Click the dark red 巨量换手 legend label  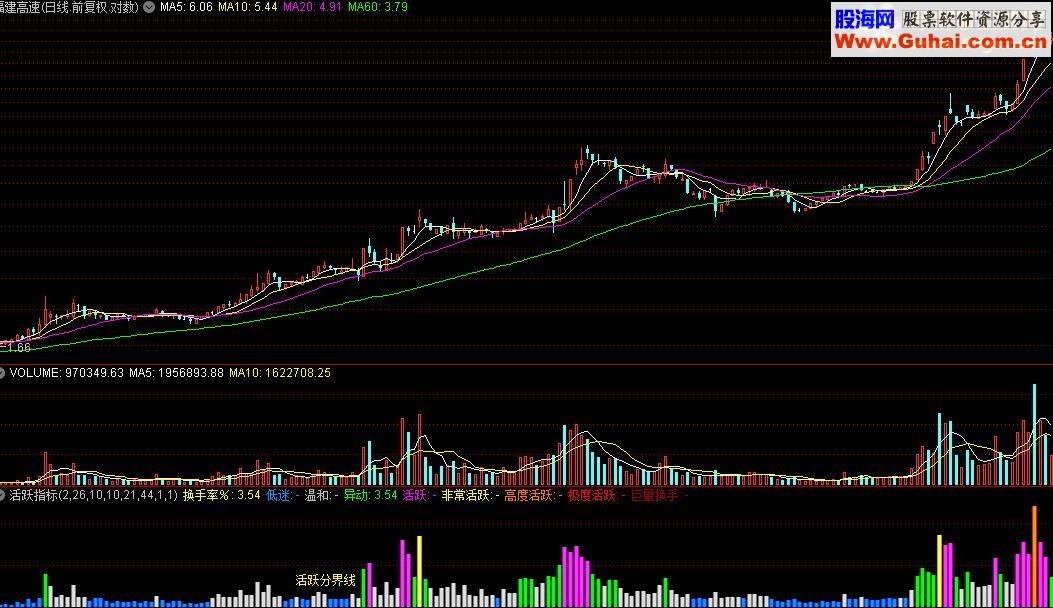pyautogui.click(x=659, y=496)
